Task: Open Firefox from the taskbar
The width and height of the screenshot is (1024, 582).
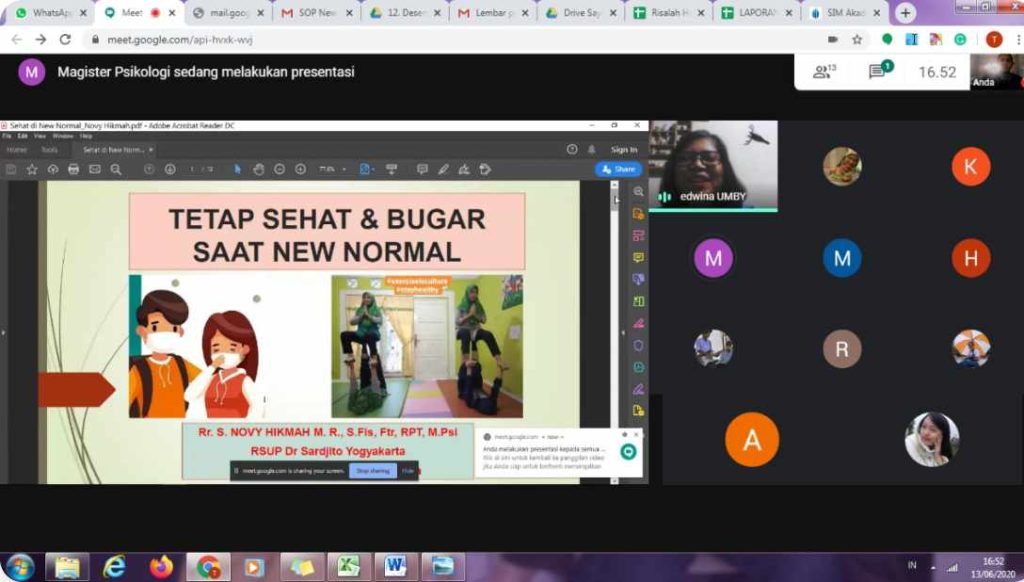Action: 161,567
